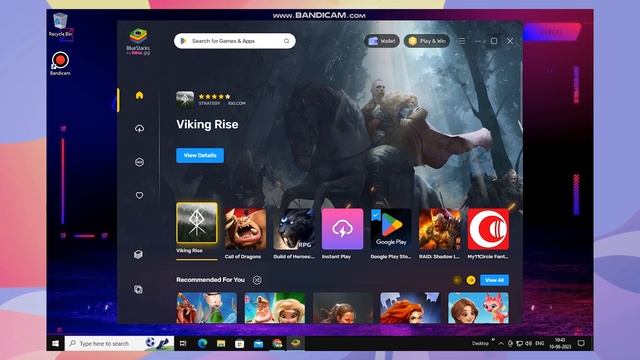The width and height of the screenshot is (640, 360).
Task: Click the Viking Rise icon above the title
Action: coord(185,100)
